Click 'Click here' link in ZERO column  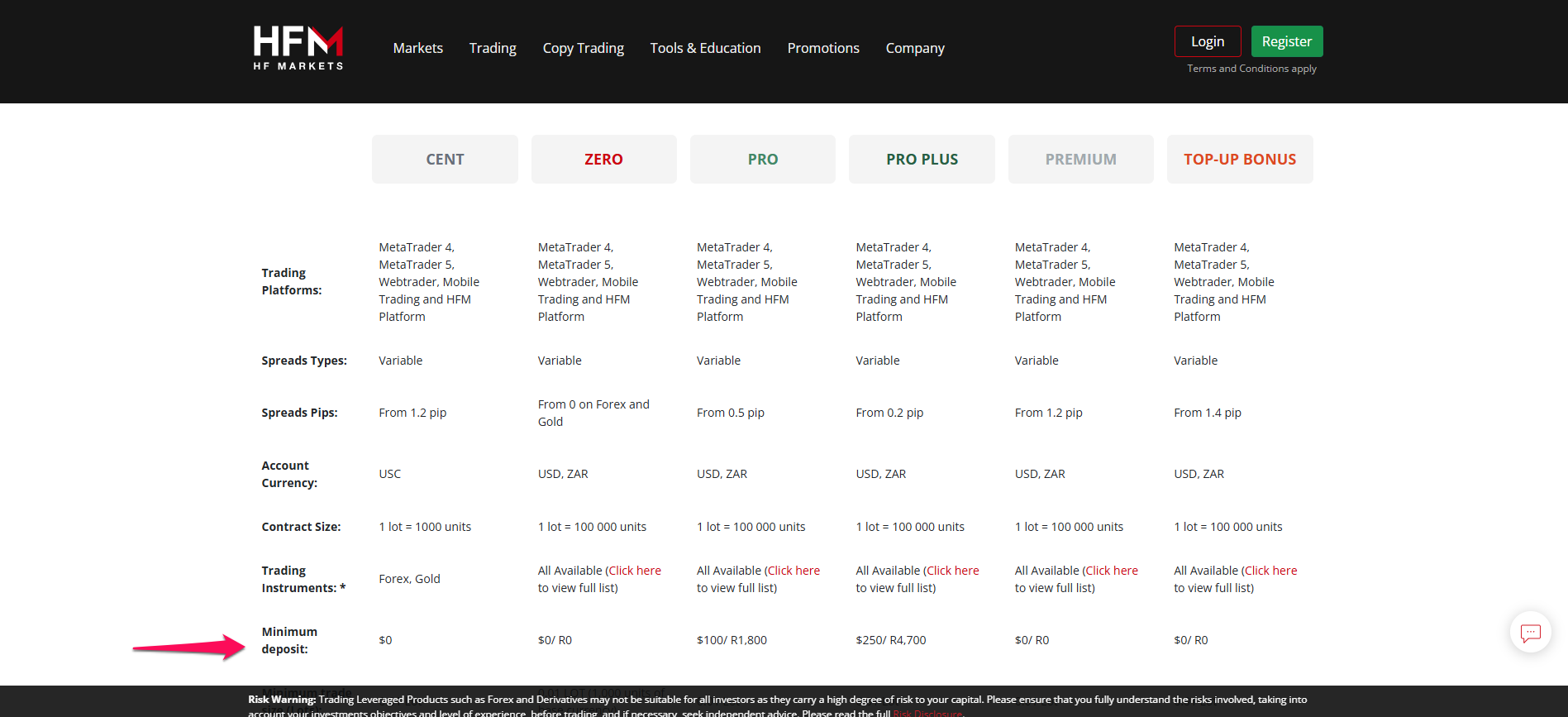[x=635, y=571]
